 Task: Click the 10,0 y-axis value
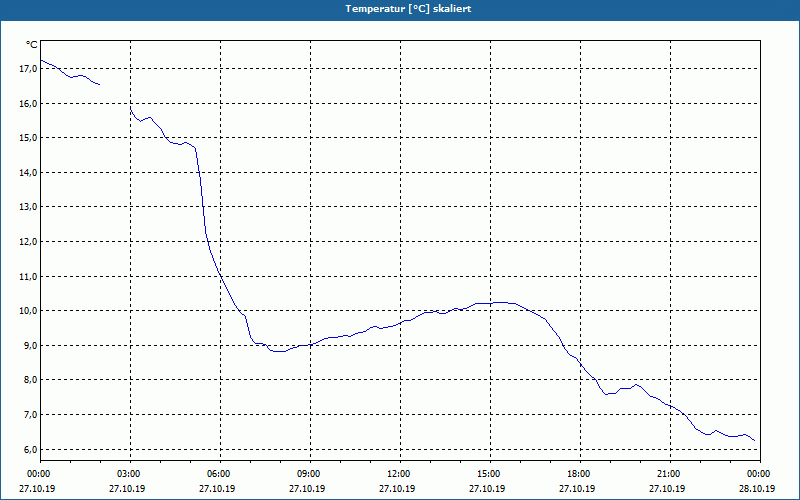tap(28, 311)
